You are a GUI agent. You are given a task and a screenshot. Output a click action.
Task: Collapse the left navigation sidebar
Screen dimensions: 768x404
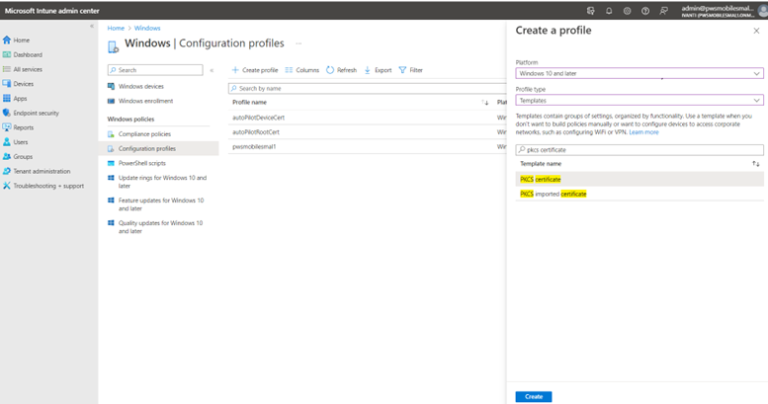pyautogui.click(x=92, y=26)
